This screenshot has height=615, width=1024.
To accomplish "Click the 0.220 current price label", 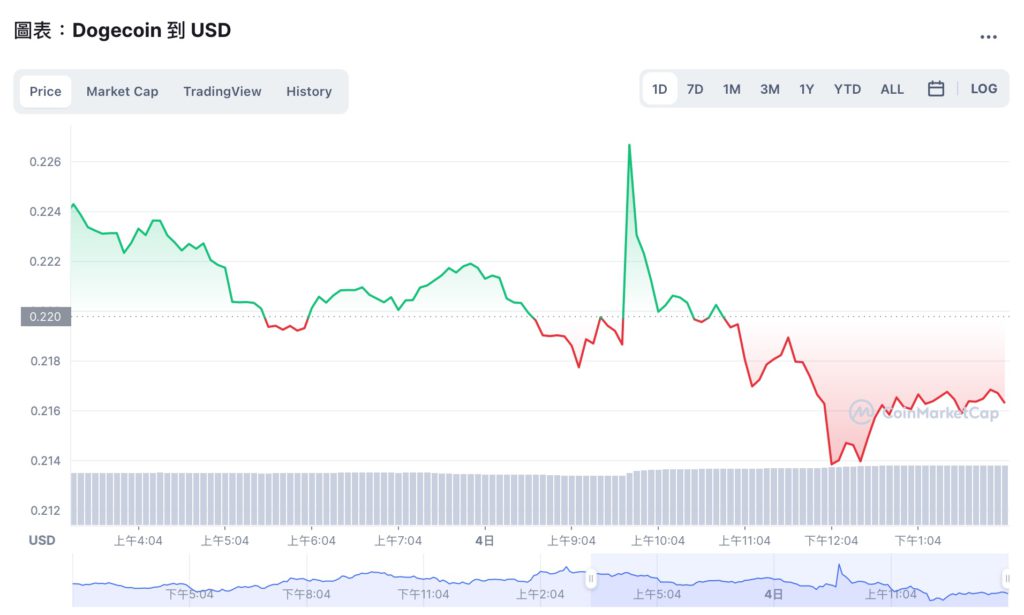I will [x=46, y=317].
